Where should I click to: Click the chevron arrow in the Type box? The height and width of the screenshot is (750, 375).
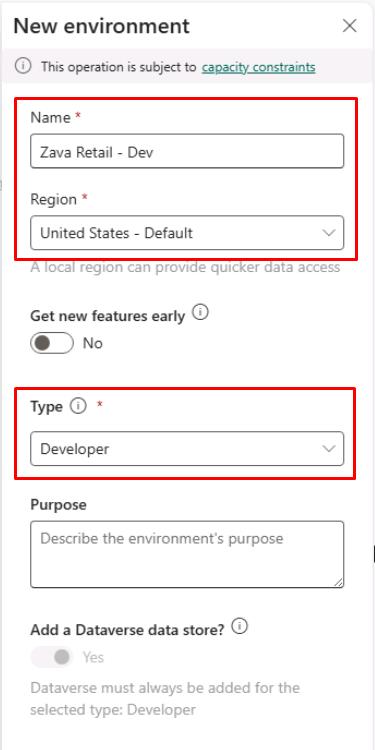pyautogui.click(x=329, y=449)
